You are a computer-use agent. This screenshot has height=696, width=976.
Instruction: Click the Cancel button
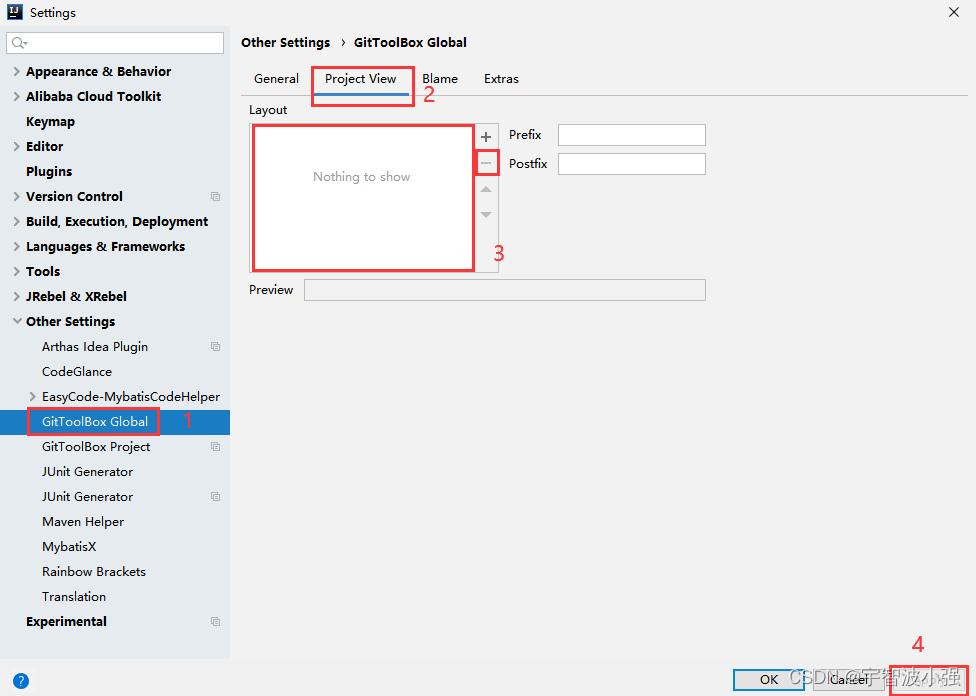click(x=849, y=680)
